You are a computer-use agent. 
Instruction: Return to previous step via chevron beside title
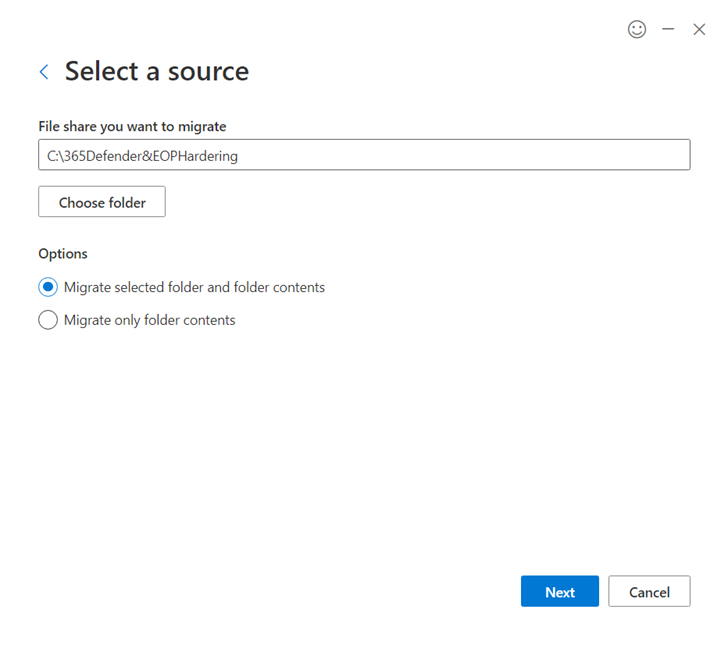[44, 72]
